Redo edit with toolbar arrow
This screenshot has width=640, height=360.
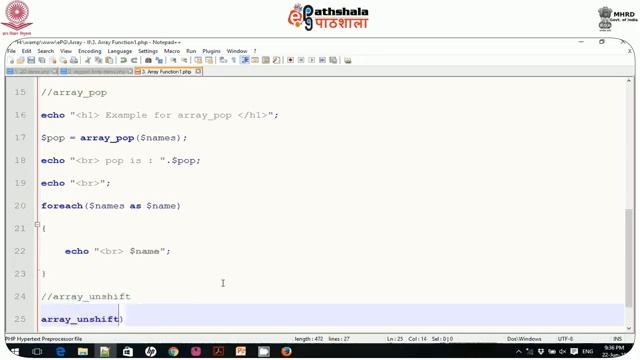134,60
